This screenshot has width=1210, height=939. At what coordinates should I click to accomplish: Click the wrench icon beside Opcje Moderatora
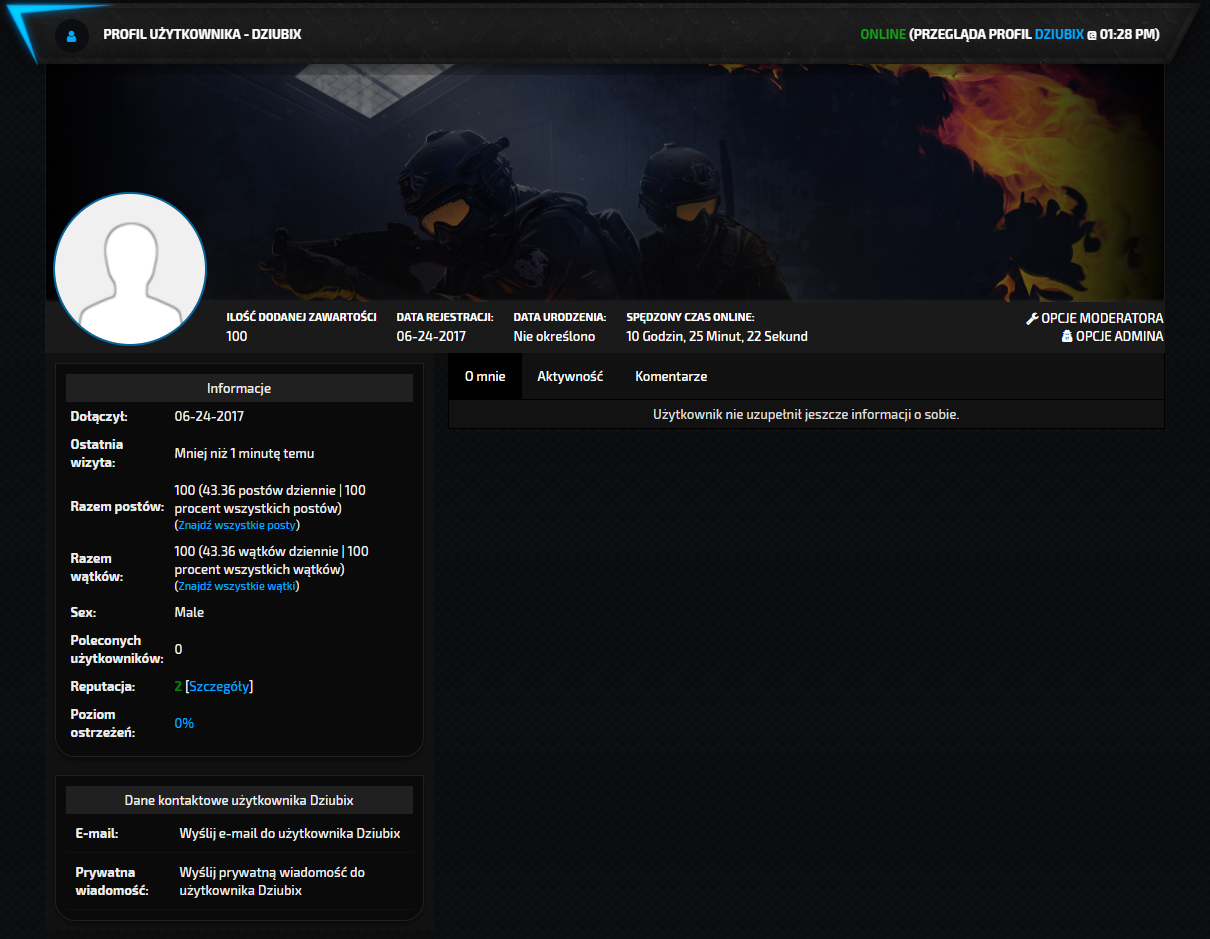(x=1033, y=319)
